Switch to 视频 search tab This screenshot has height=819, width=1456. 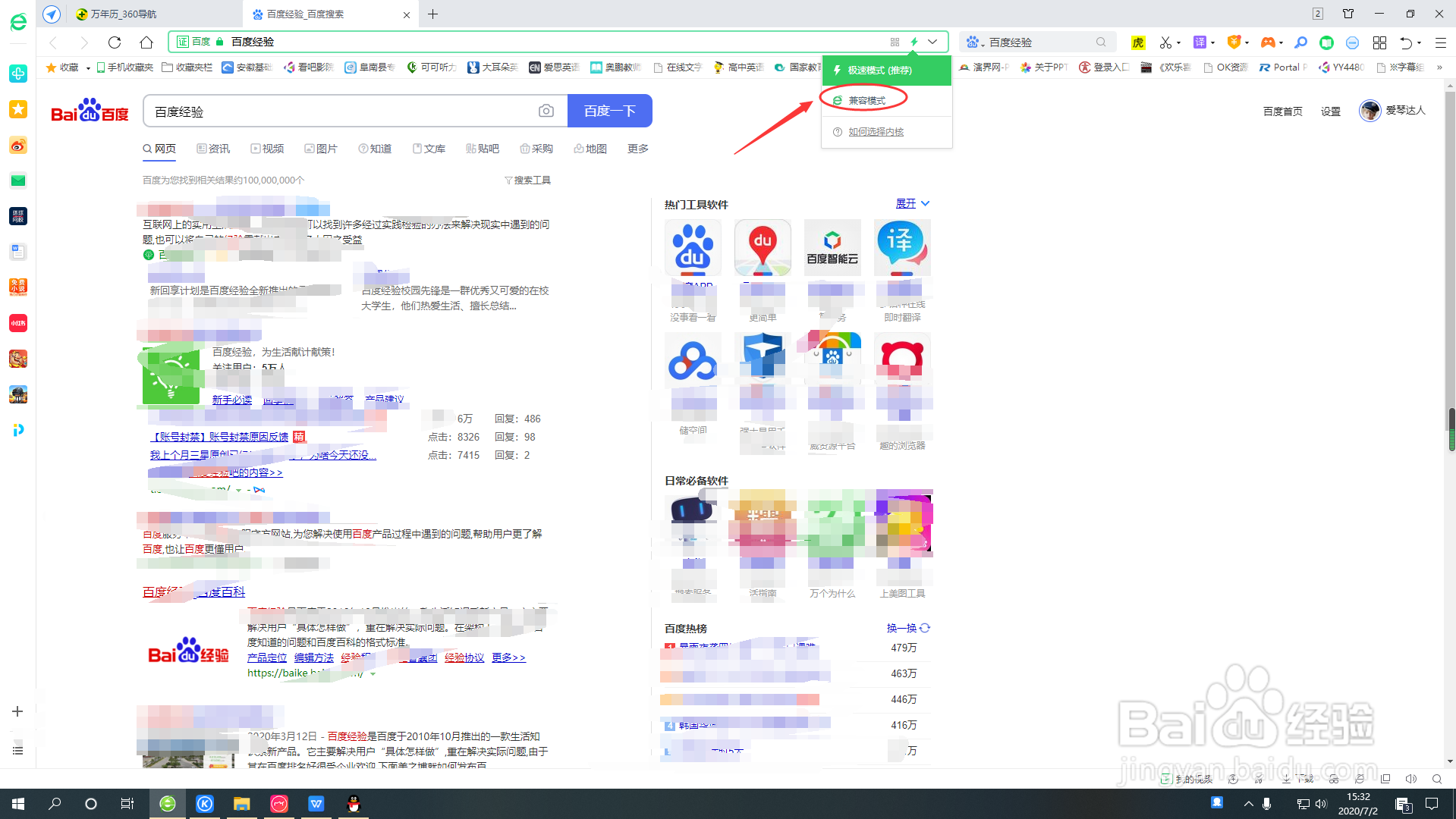point(267,149)
